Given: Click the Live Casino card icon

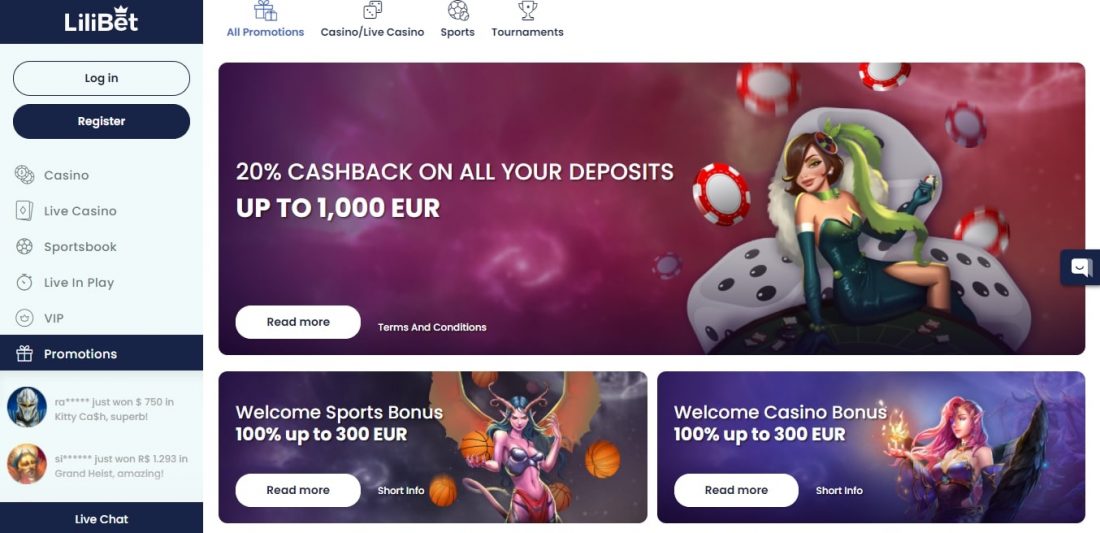Looking at the screenshot, I should (25, 210).
